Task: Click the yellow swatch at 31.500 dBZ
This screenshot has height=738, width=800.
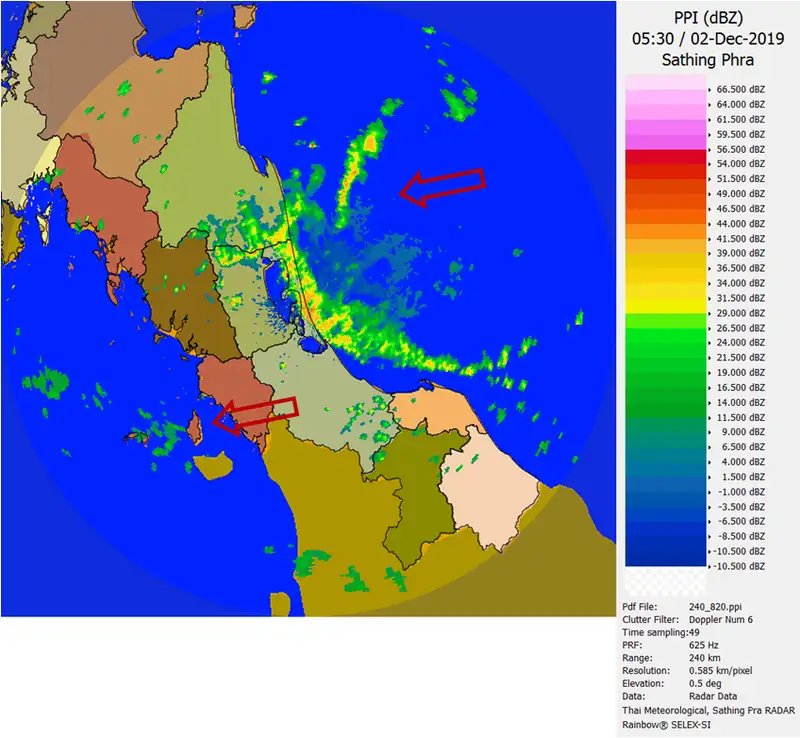Action: point(666,306)
